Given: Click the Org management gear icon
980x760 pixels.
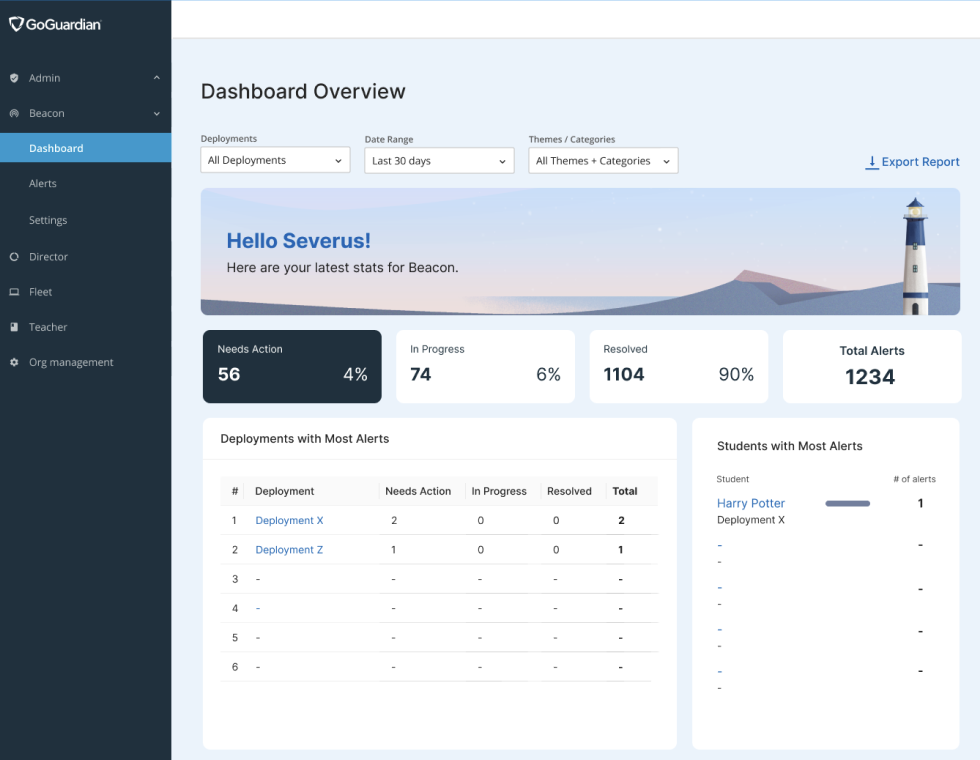Looking at the screenshot, I should click(14, 362).
